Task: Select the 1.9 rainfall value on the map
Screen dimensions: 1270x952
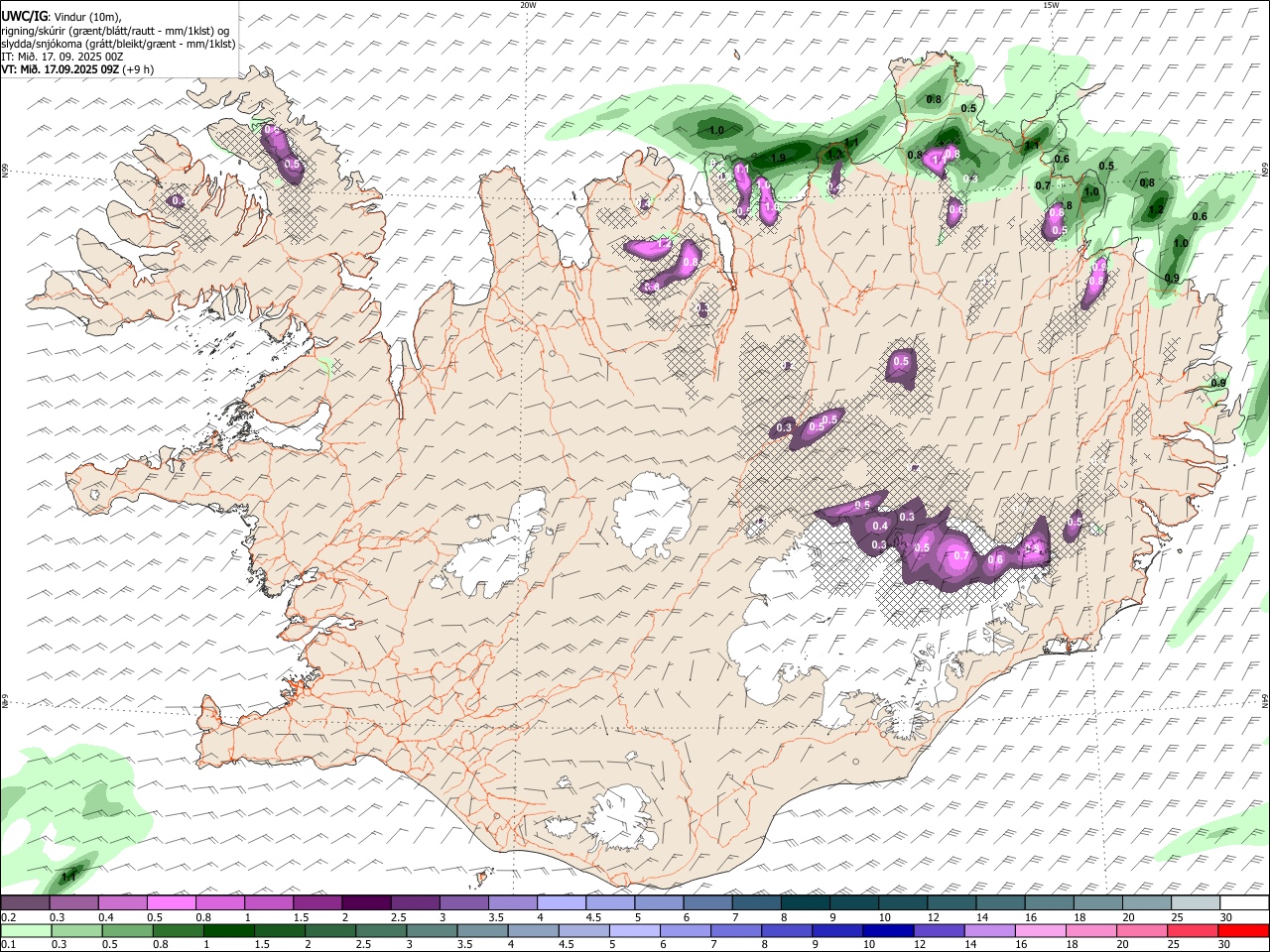Action: (x=778, y=158)
